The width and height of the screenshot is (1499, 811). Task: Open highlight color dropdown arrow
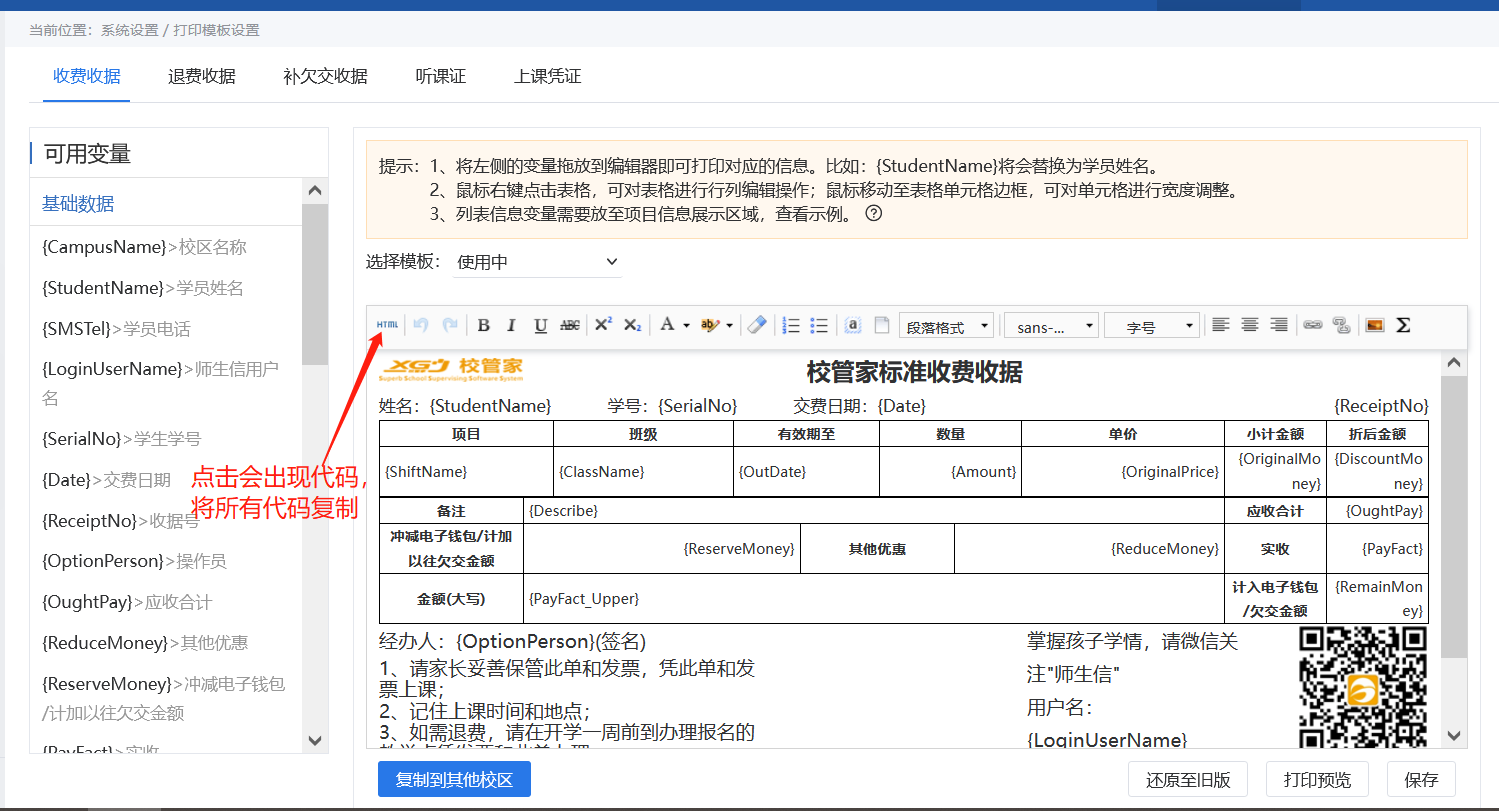[729, 325]
